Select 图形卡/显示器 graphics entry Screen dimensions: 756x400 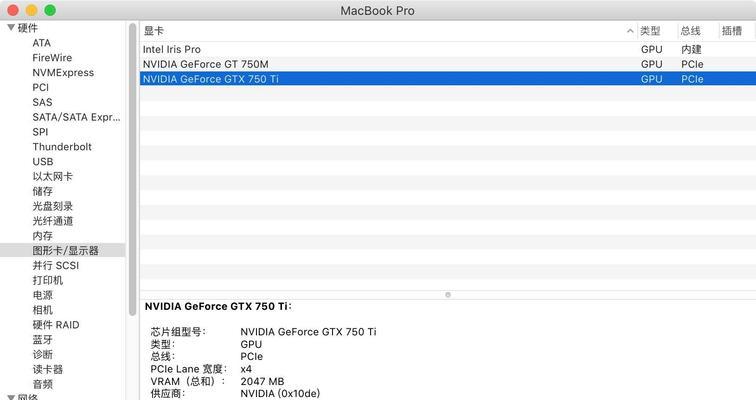tap(63, 250)
